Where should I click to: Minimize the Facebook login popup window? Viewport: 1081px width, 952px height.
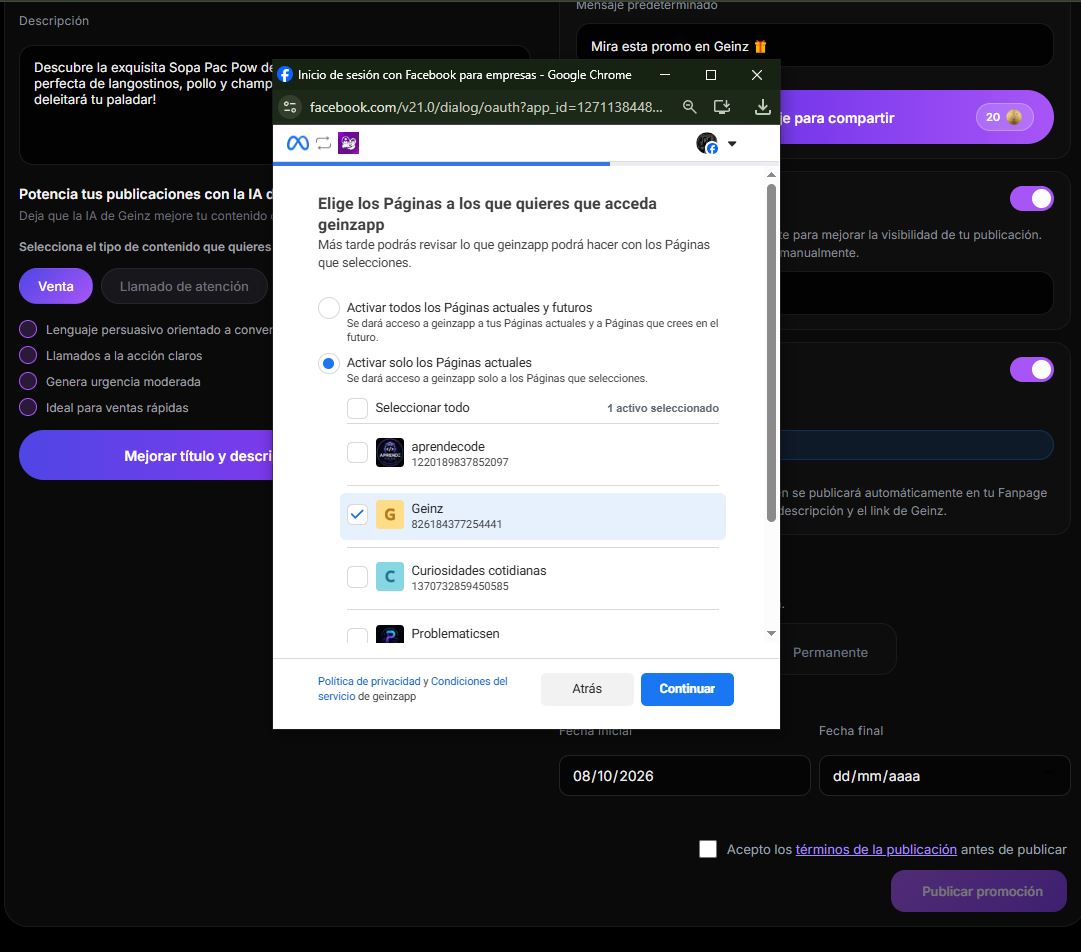pyautogui.click(x=665, y=74)
